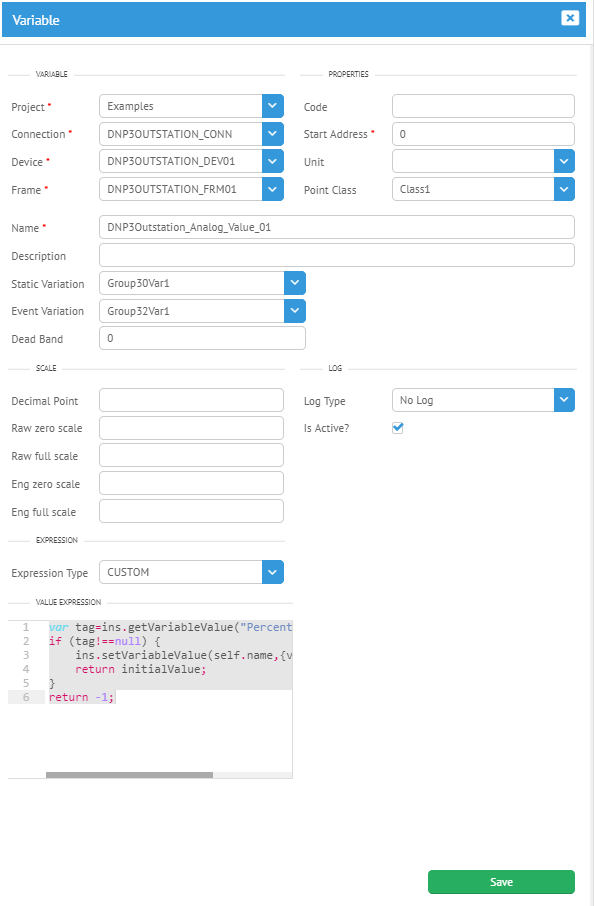Expand the Frame dropdown chevron
This screenshot has height=906, width=594.
[x=273, y=189]
